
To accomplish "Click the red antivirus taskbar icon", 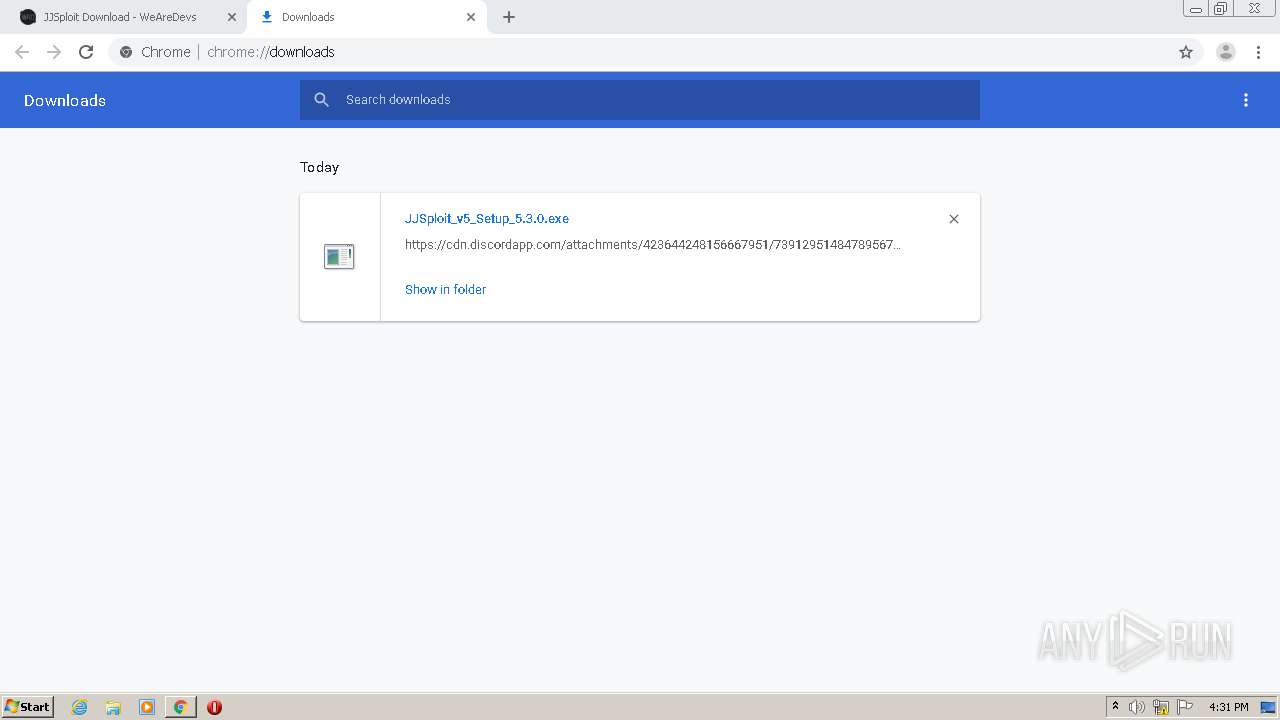I will click(214, 707).
